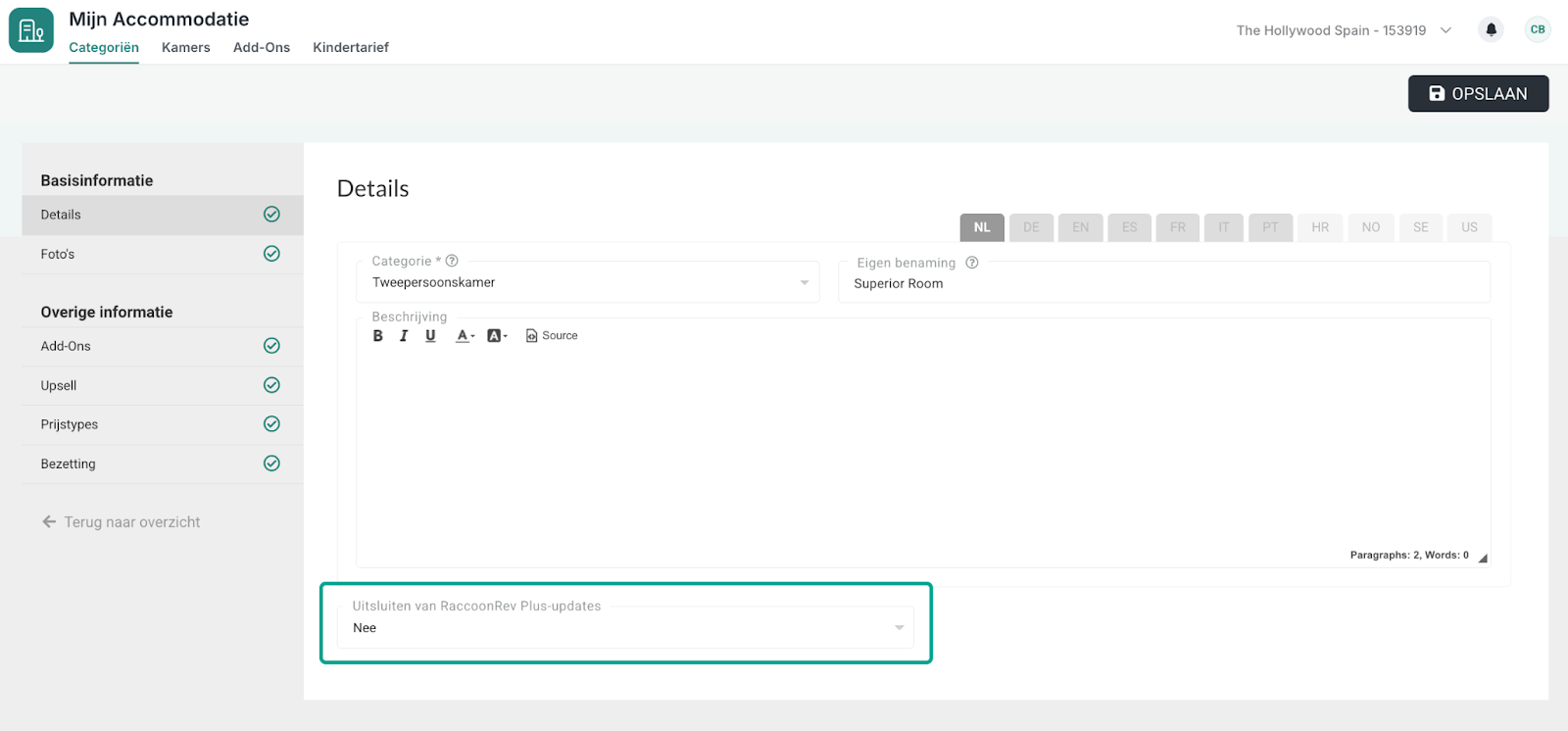The width and height of the screenshot is (1568, 731).
Task: Select the DE language tab
Action: tap(1032, 227)
